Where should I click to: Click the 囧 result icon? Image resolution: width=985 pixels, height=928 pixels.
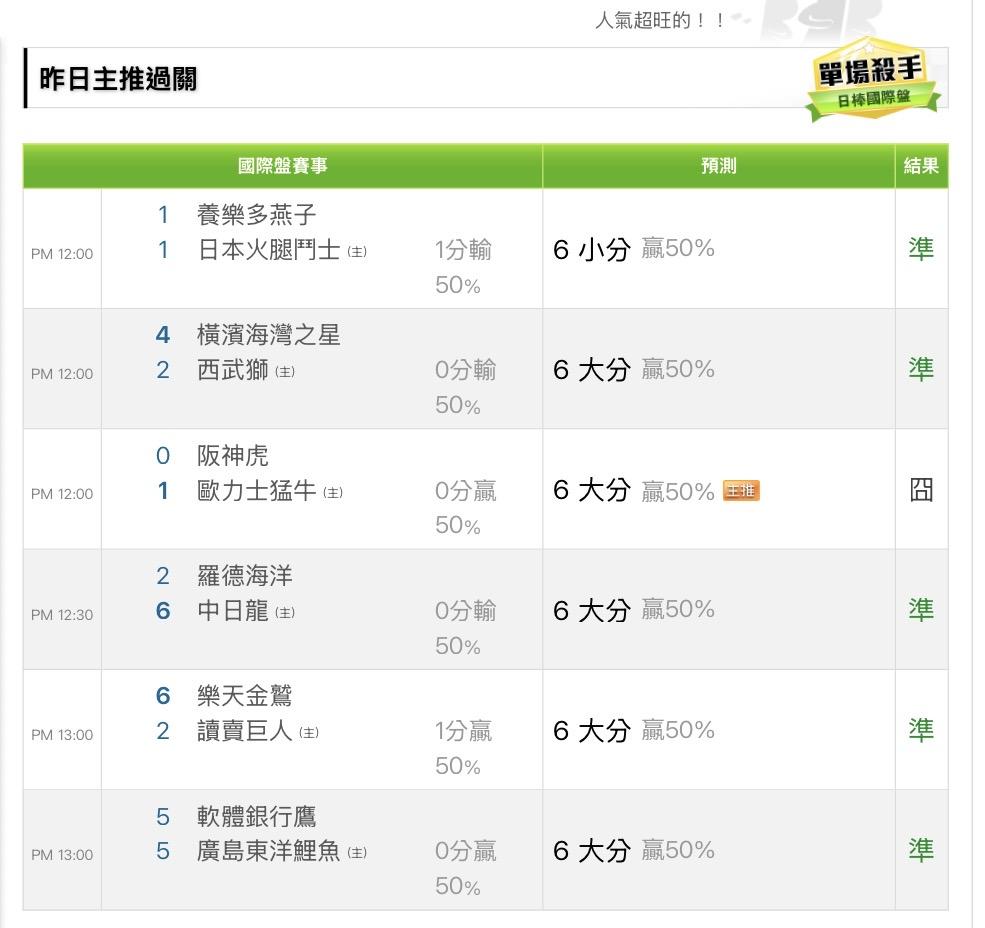pyautogui.click(x=920, y=490)
